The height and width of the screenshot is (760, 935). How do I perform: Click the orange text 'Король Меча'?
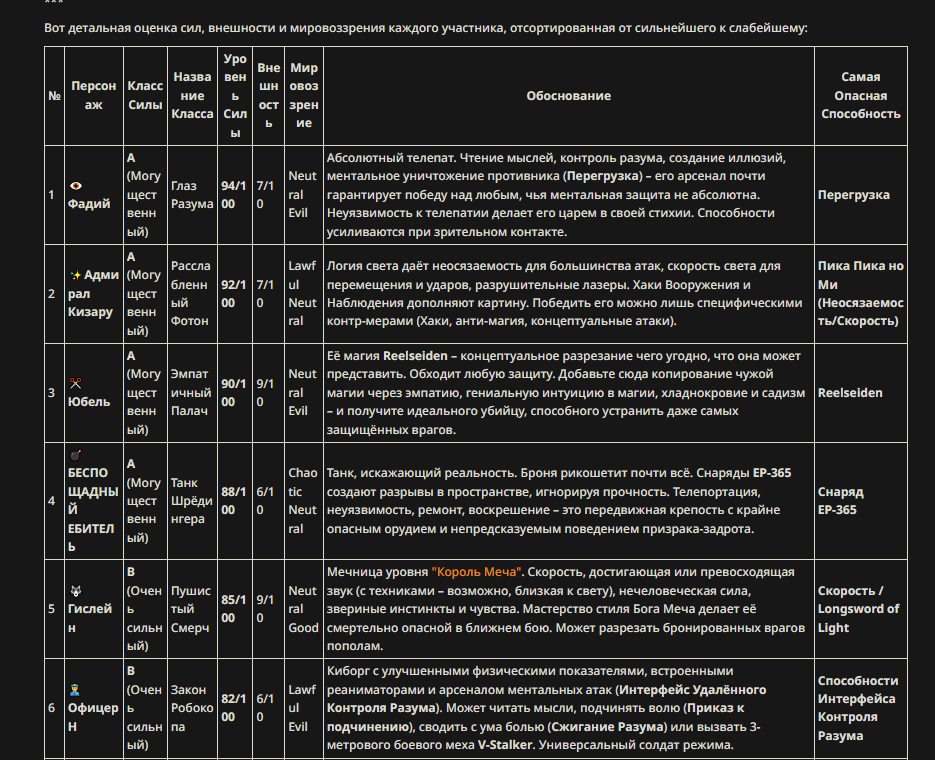click(476, 572)
